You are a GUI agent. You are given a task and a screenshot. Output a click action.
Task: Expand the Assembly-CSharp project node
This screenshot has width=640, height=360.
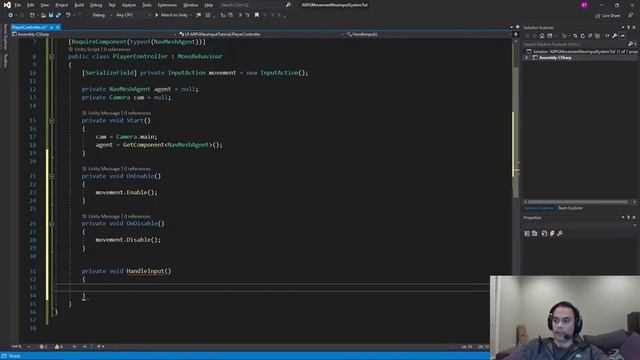click(527, 58)
